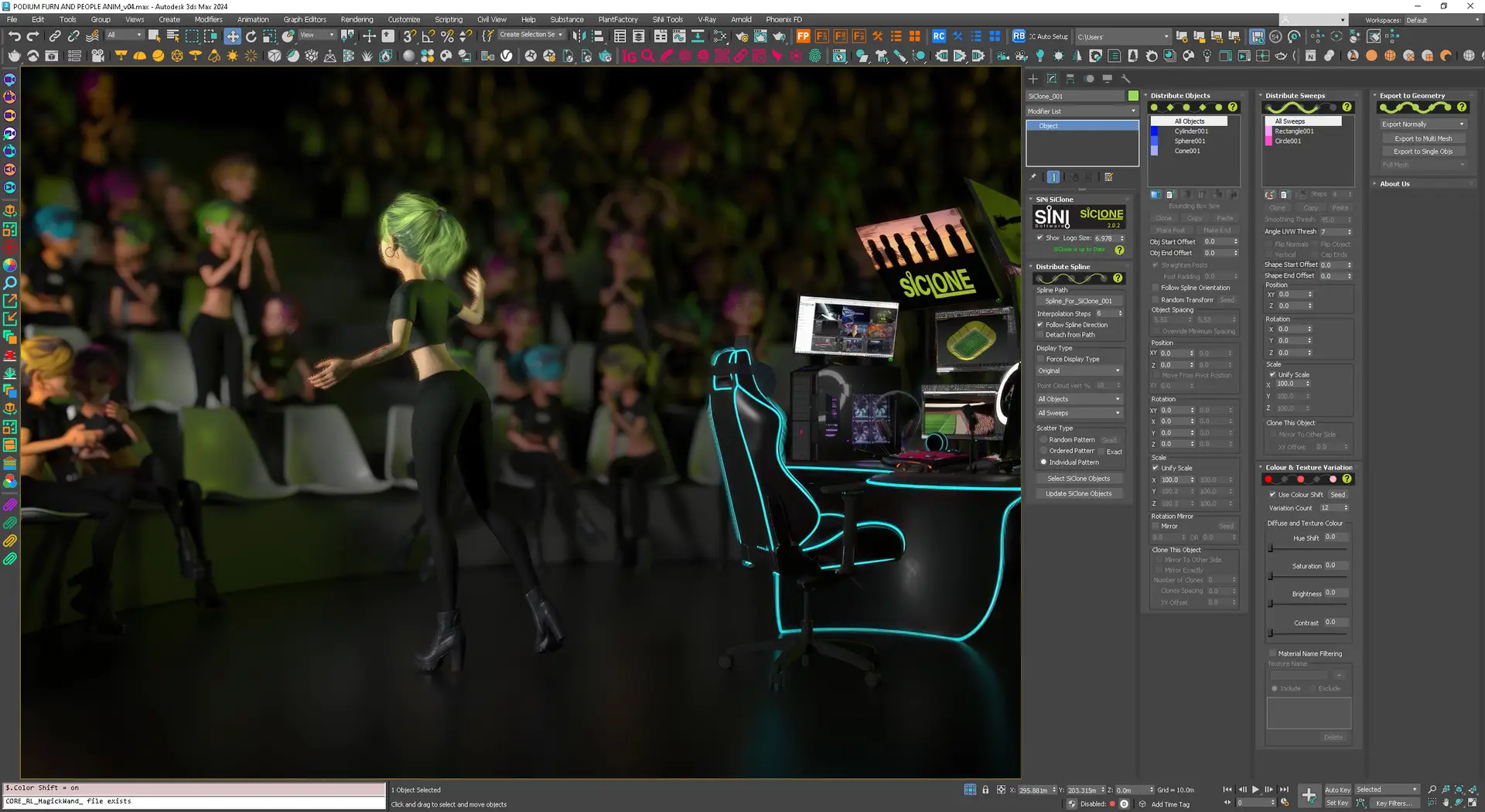Select the Random Pattern radio button
Screen dimensions: 1485x812
(x=1043, y=440)
